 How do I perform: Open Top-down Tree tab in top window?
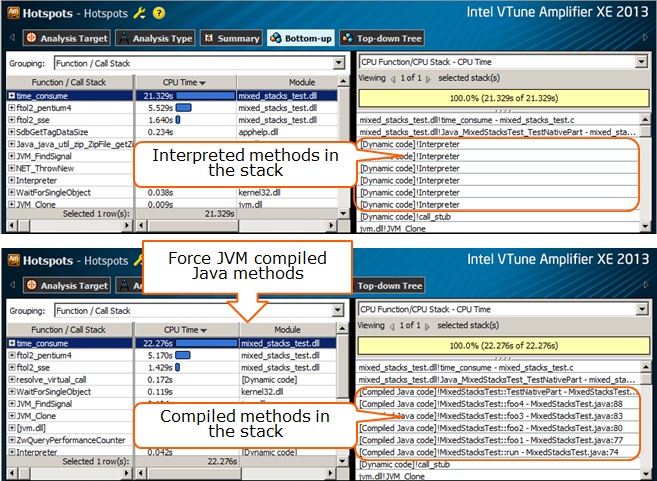(382, 38)
